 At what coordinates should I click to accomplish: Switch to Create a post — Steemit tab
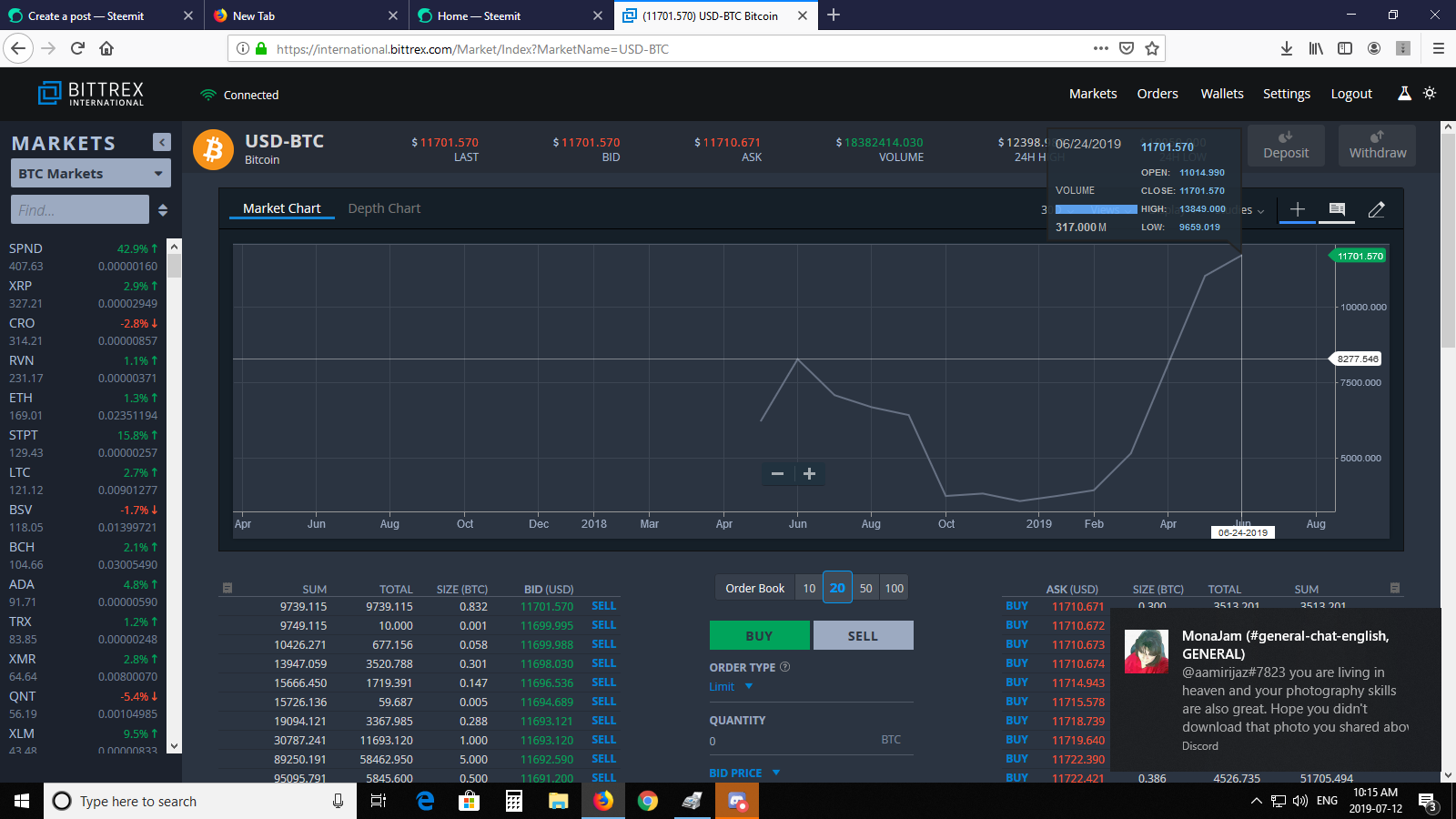[x=101, y=15]
